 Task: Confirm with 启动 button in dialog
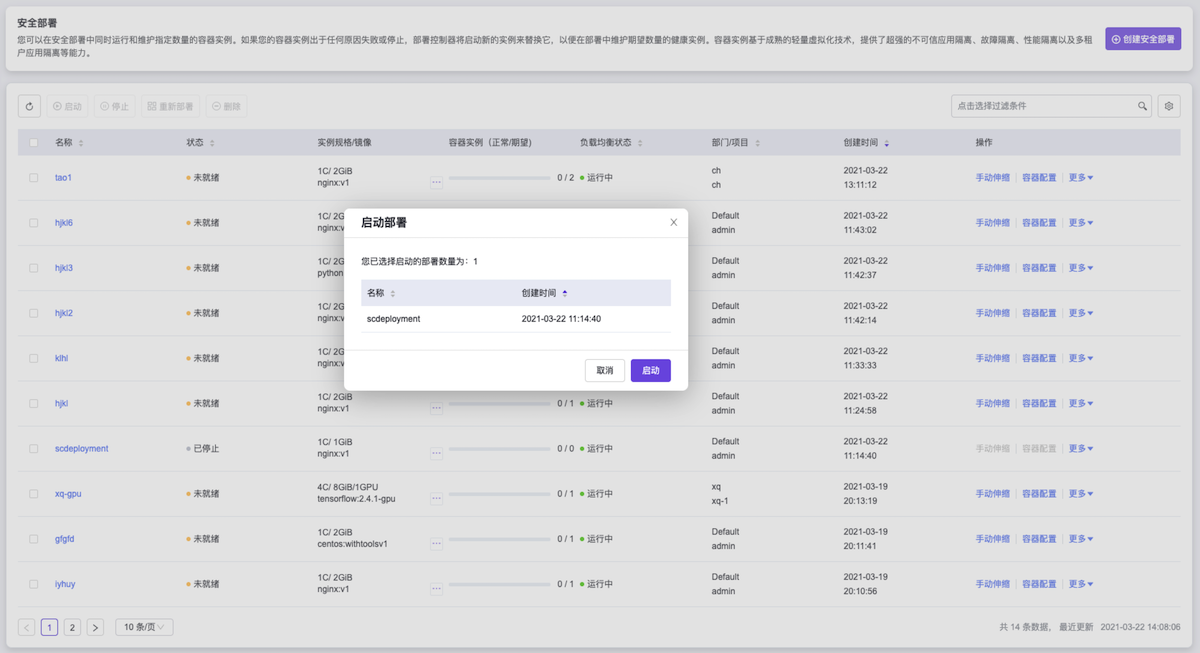click(x=651, y=370)
